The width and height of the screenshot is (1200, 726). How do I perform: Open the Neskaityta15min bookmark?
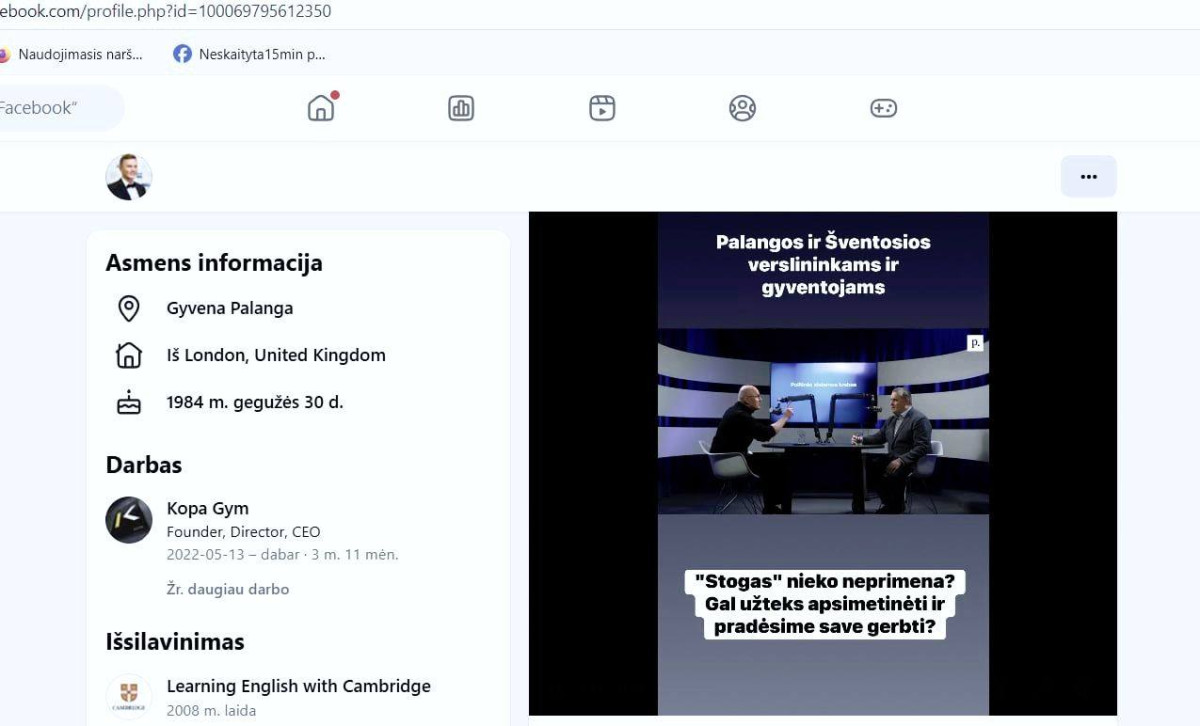pyautogui.click(x=249, y=54)
